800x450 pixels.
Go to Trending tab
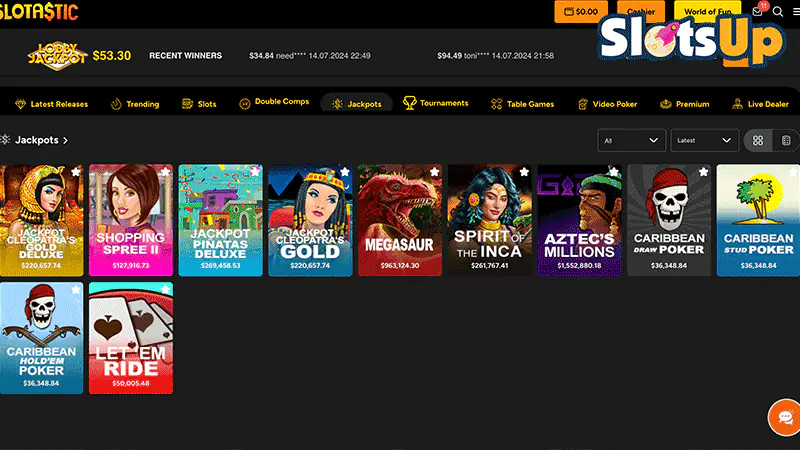(135, 104)
